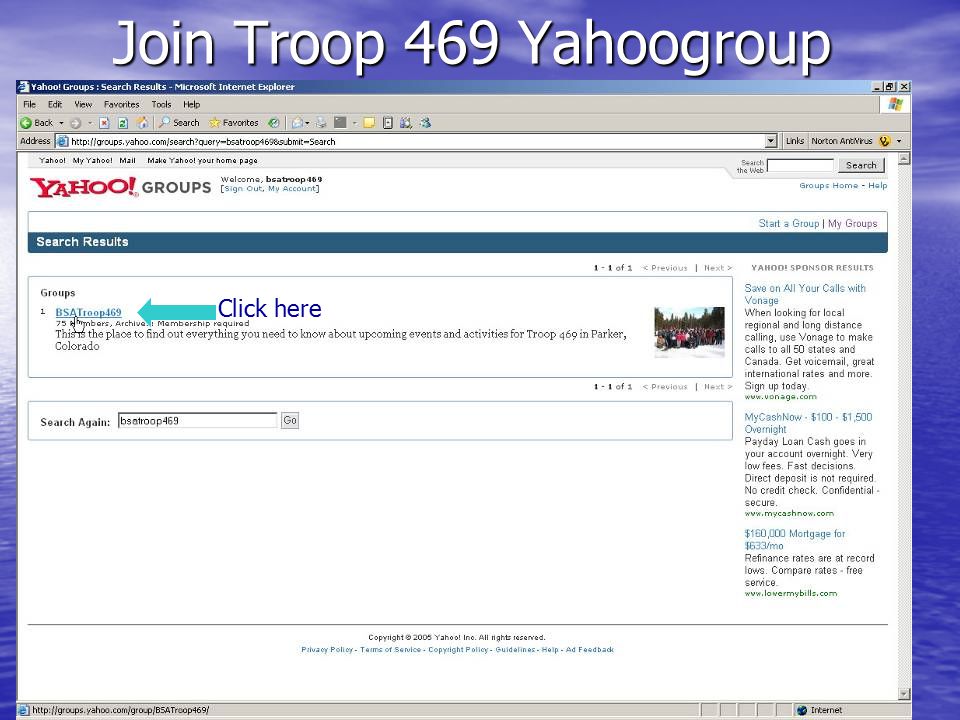Click the Norton AntiVirus icon
This screenshot has width=960, height=720.
click(x=884, y=141)
